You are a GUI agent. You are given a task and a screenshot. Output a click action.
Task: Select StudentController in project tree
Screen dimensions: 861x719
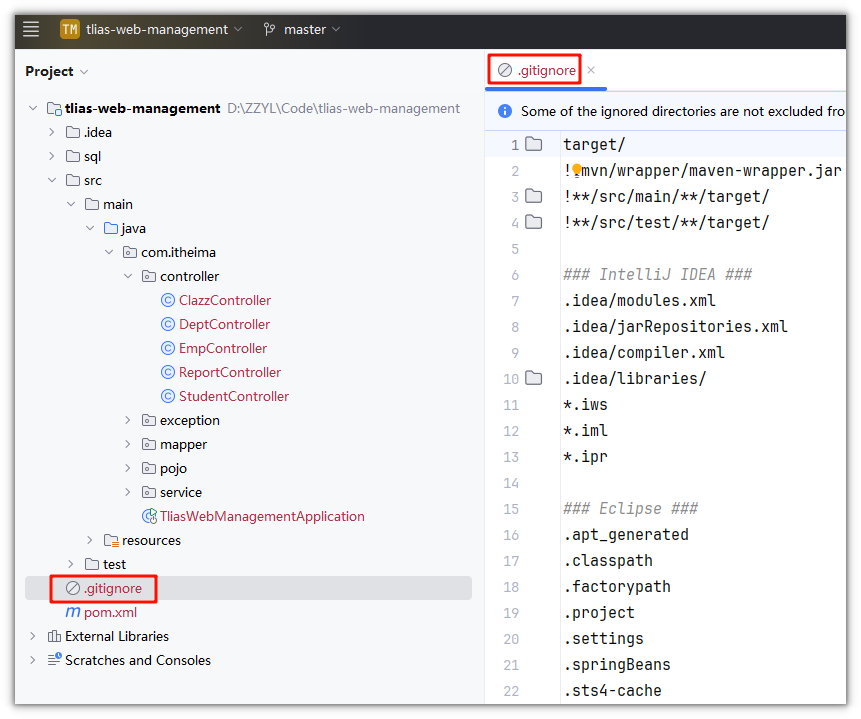[234, 397]
